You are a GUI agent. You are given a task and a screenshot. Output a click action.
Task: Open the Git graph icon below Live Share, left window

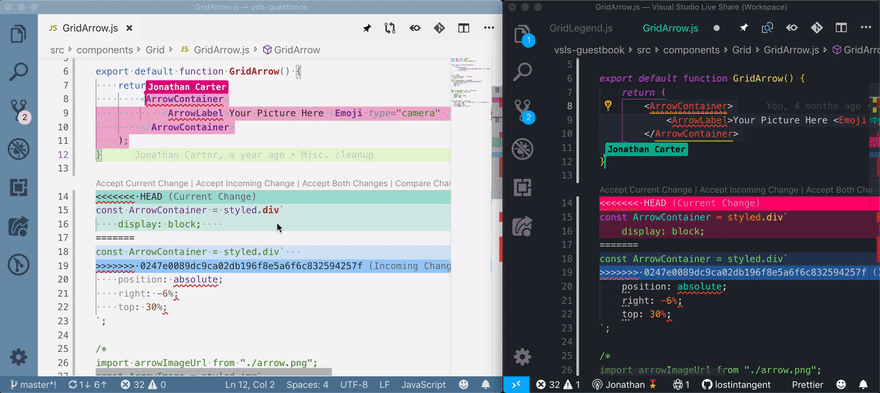[x=19, y=264]
